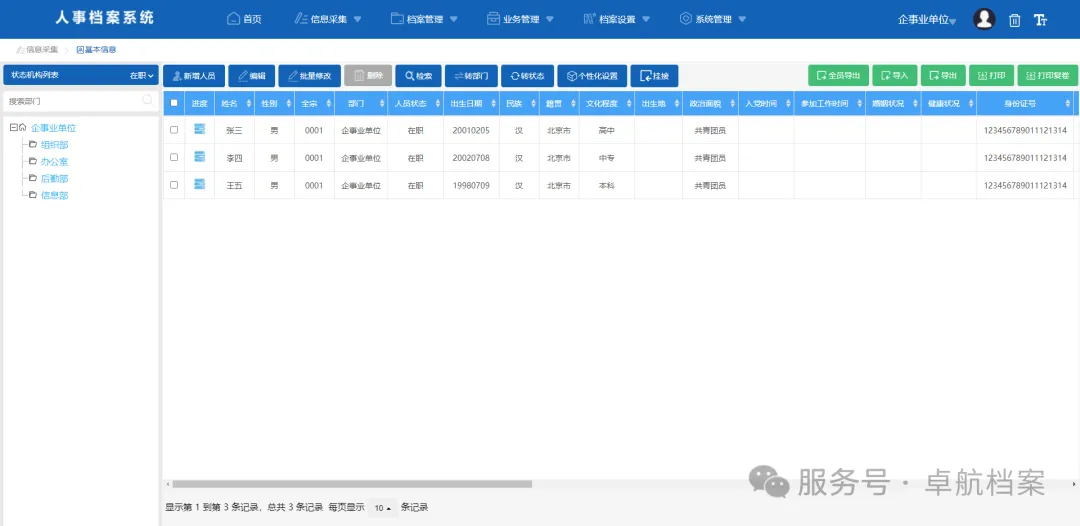Image resolution: width=1080 pixels, height=526 pixels.
Task: Click the trash bin icon in header
Action: coord(1014,20)
